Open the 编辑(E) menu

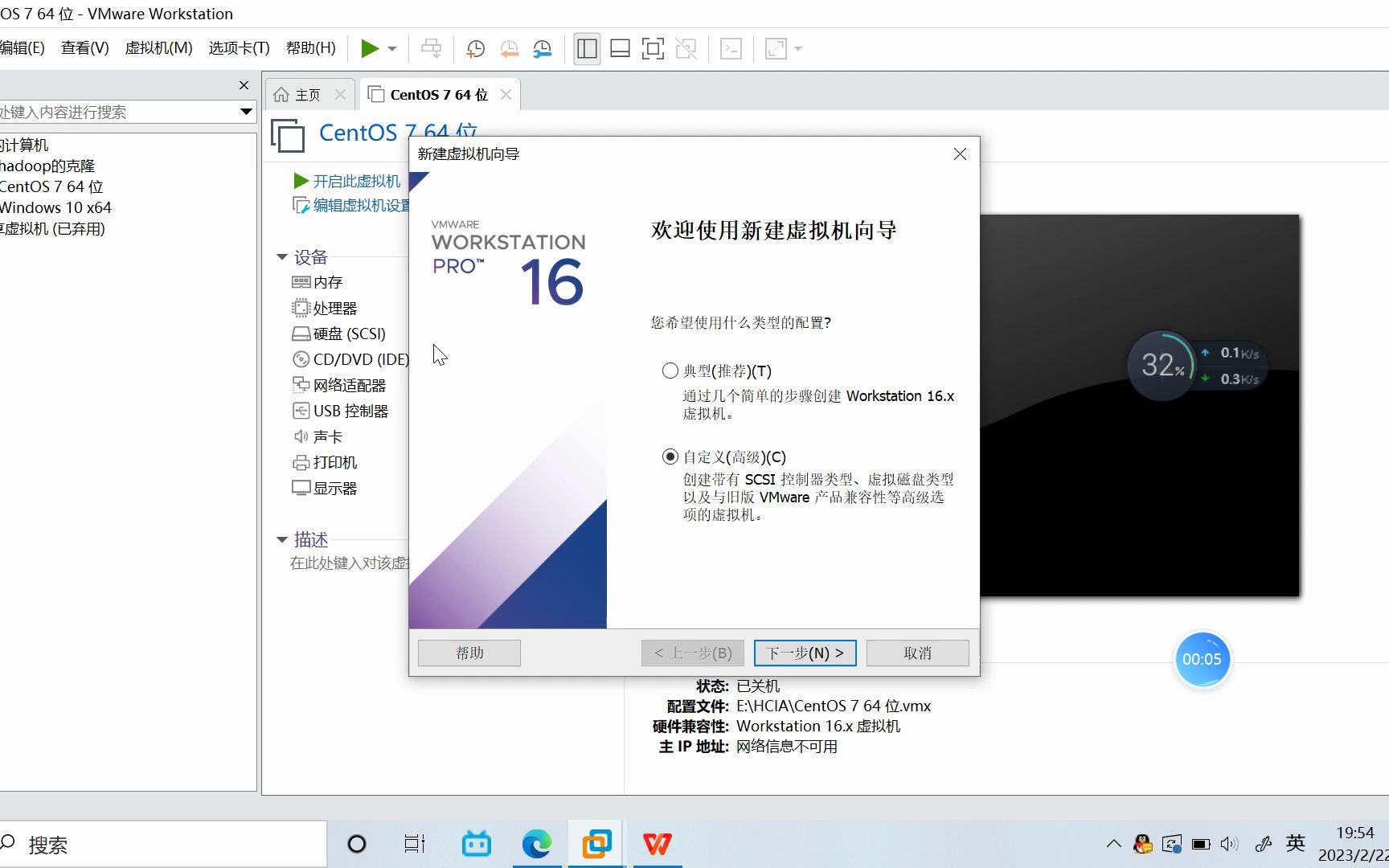tap(23, 48)
